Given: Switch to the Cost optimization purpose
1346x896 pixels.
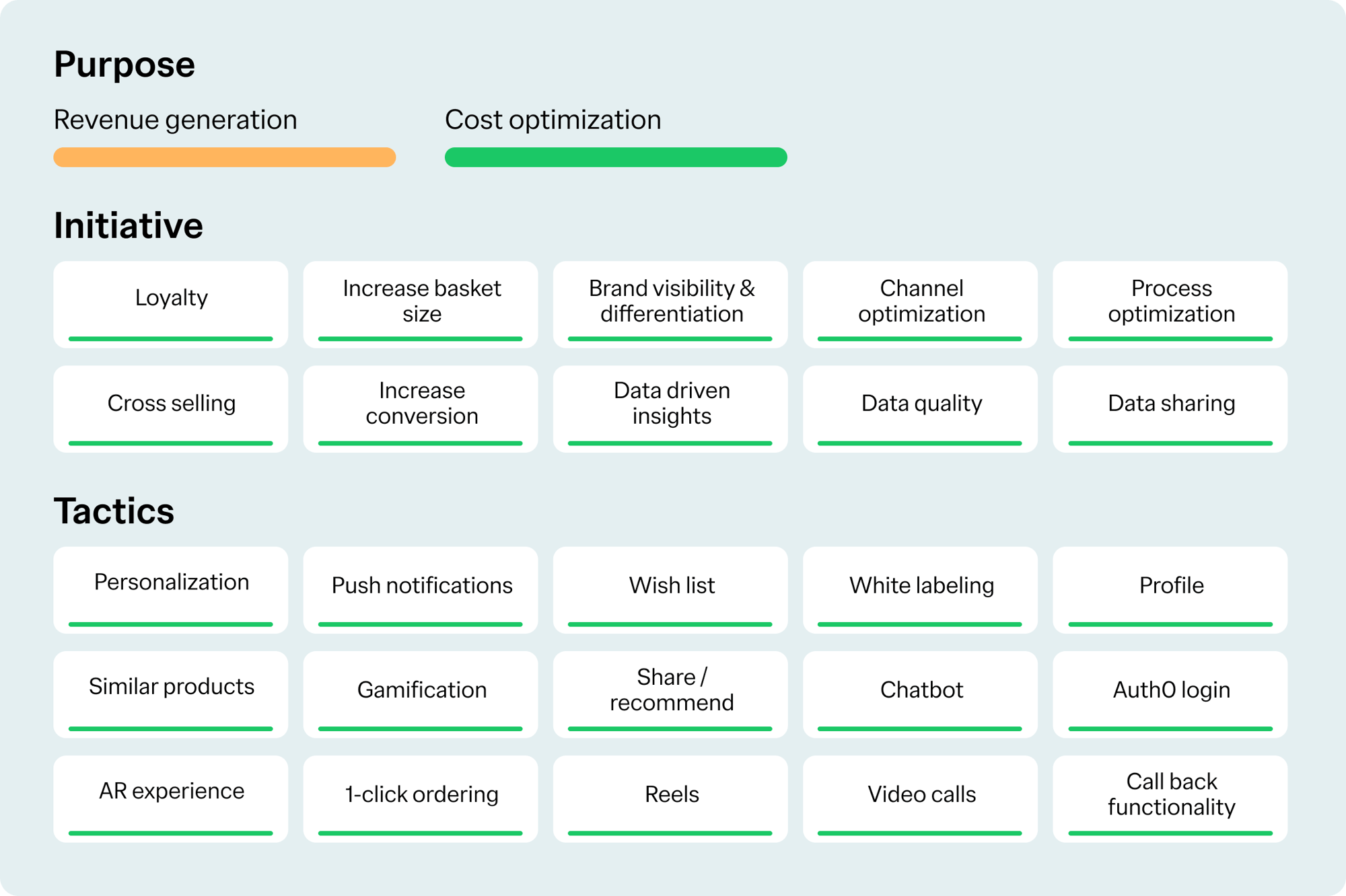Looking at the screenshot, I should (x=553, y=120).
